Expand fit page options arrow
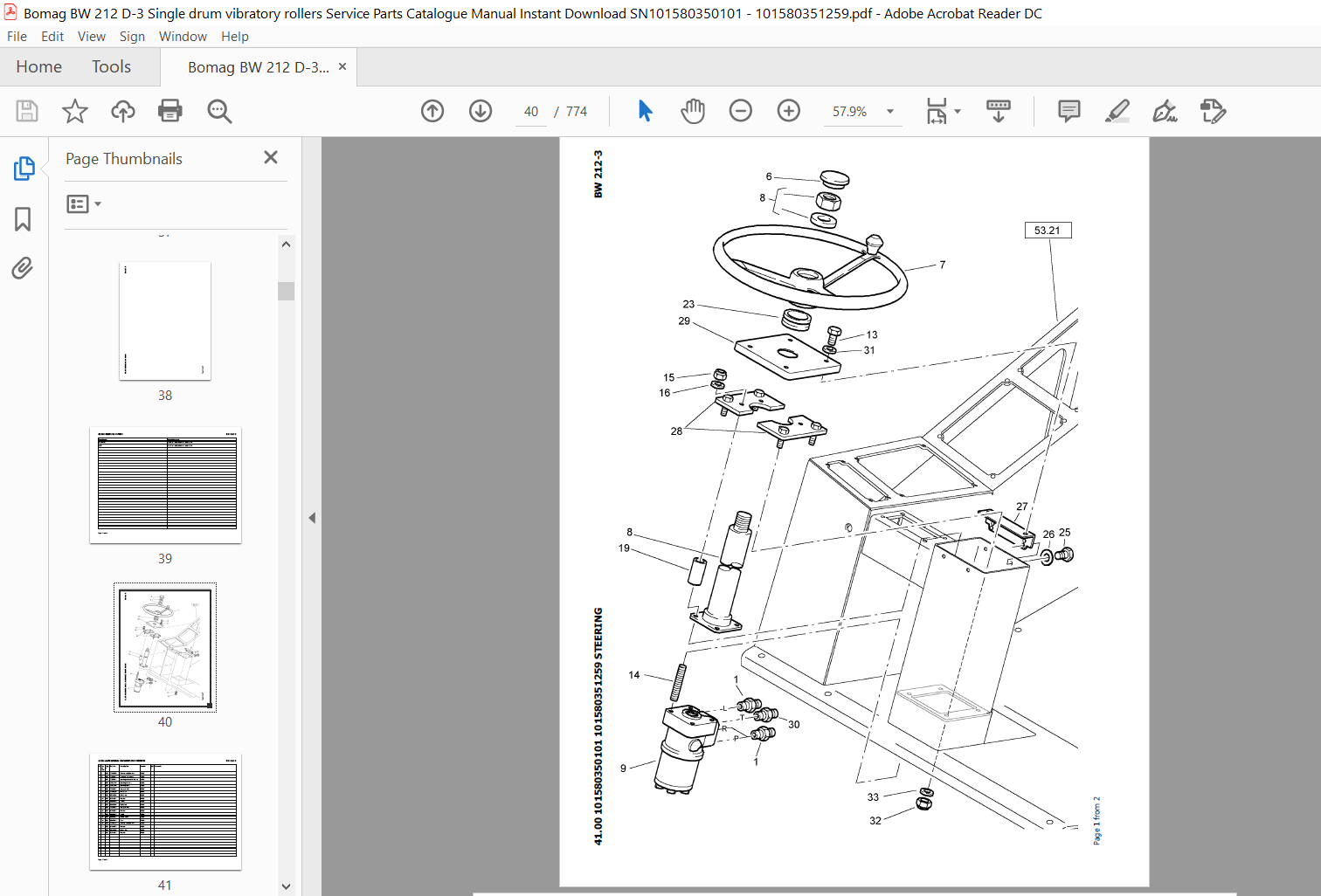This screenshot has width=1321, height=896. pos(958,111)
